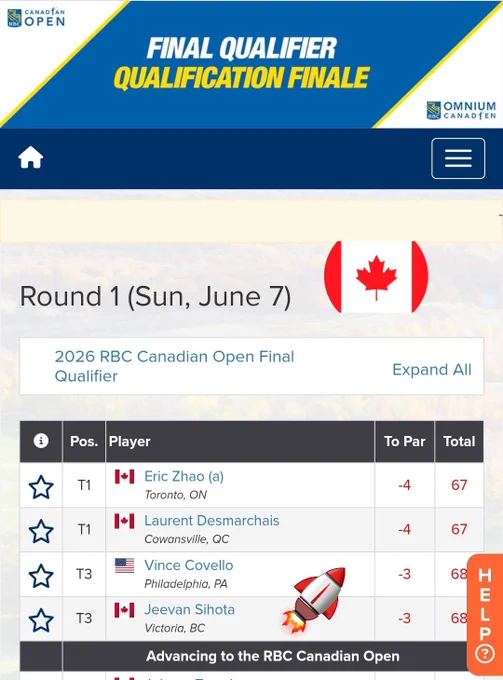Go to the home icon

pyautogui.click(x=31, y=157)
